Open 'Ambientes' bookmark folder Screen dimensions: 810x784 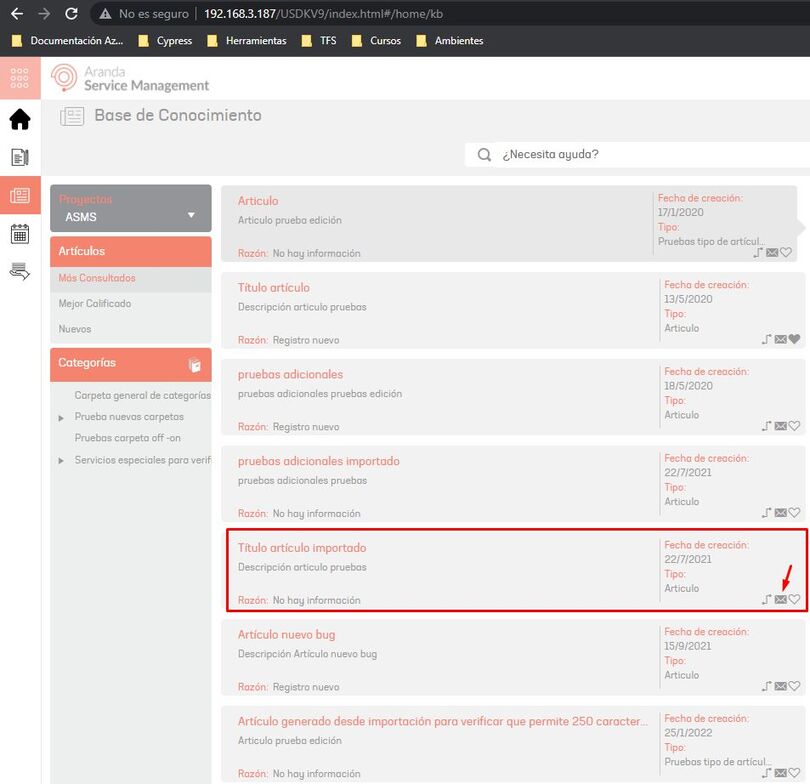450,41
